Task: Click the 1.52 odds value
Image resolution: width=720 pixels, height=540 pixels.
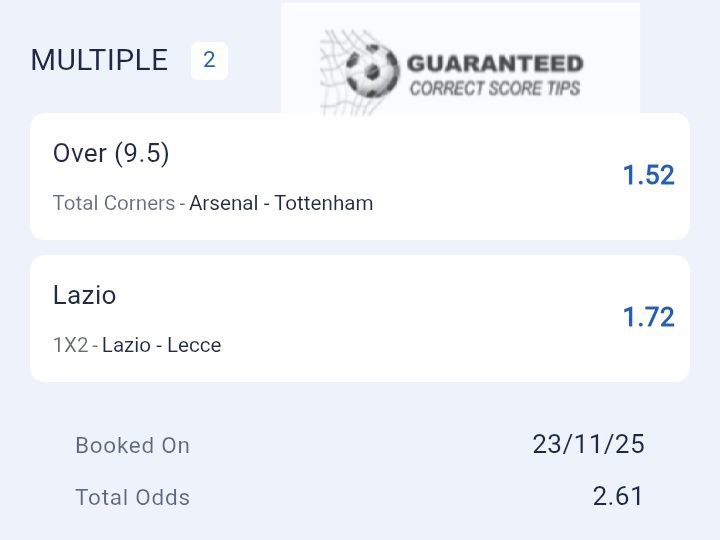Action: pyautogui.click(x=648, y=175)
